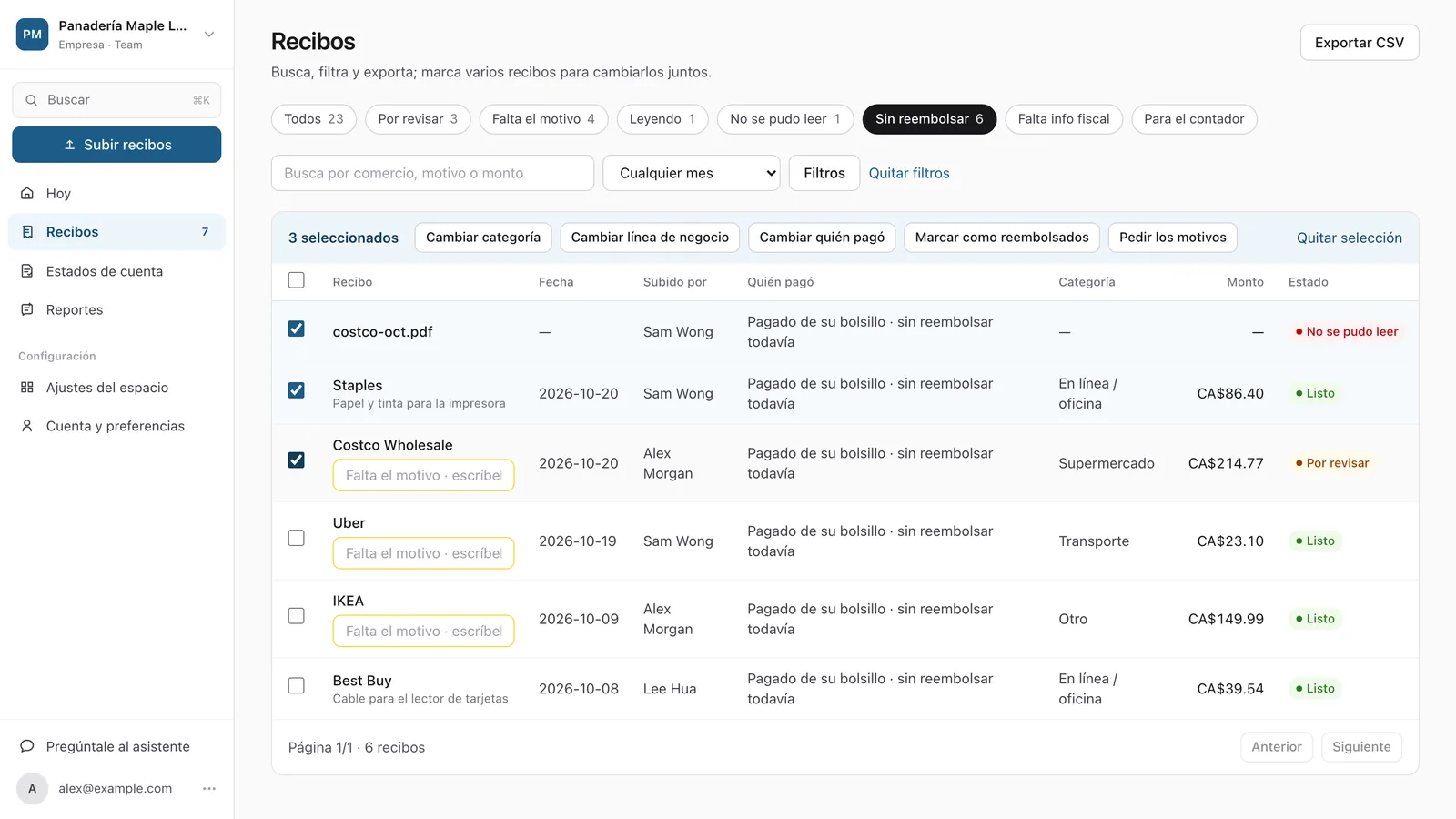Check the Best Buy row checkbox
This screenshot has width=1456, height=819.
pyautogui.click(x=297, y=685)
